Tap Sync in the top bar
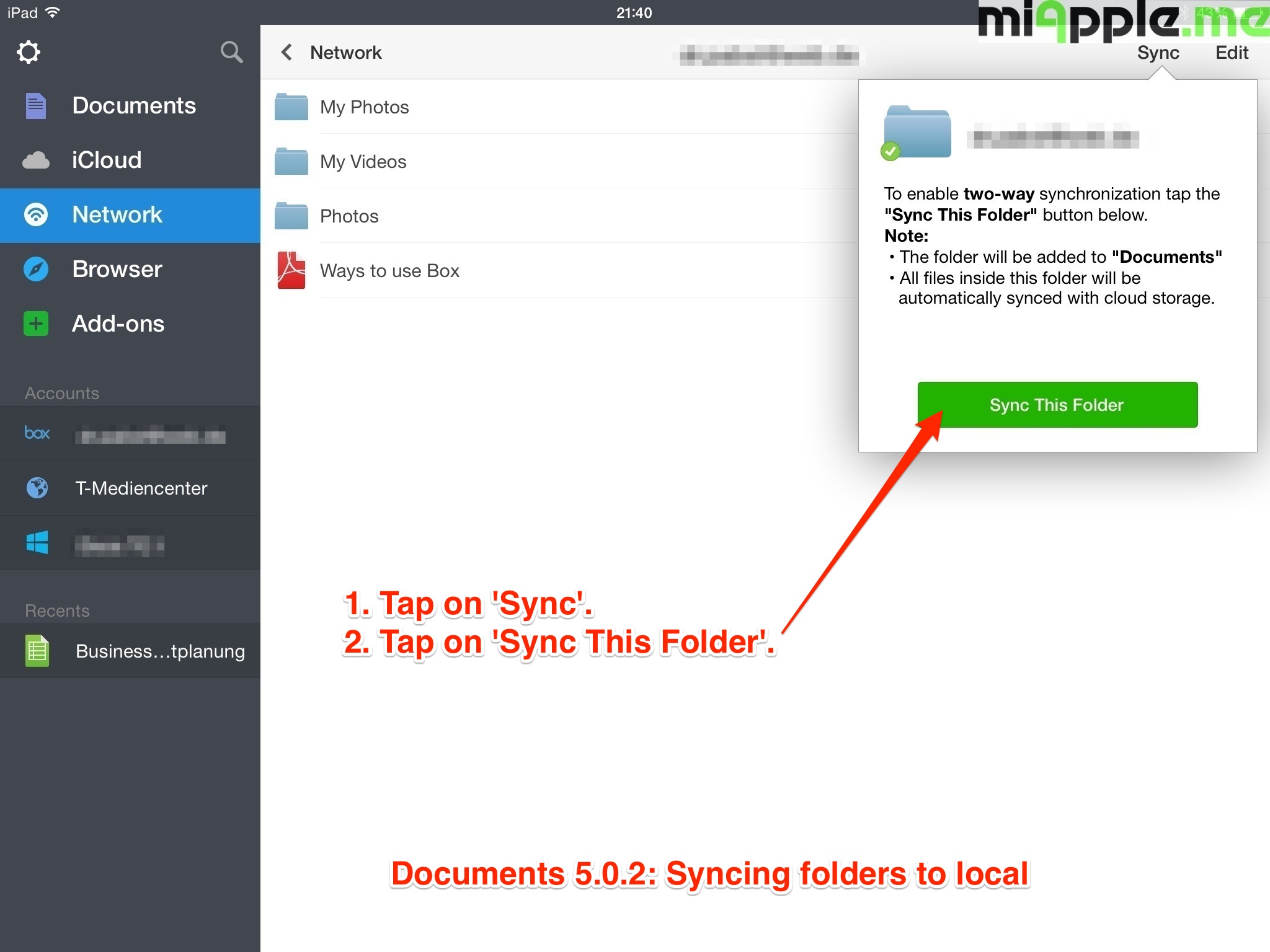 coord(1158,53)
